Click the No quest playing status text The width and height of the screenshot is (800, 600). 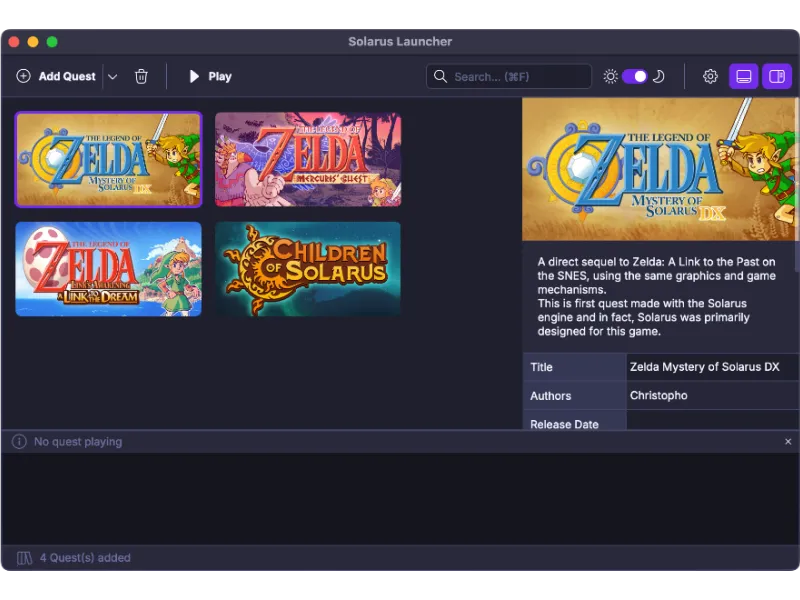78,442
